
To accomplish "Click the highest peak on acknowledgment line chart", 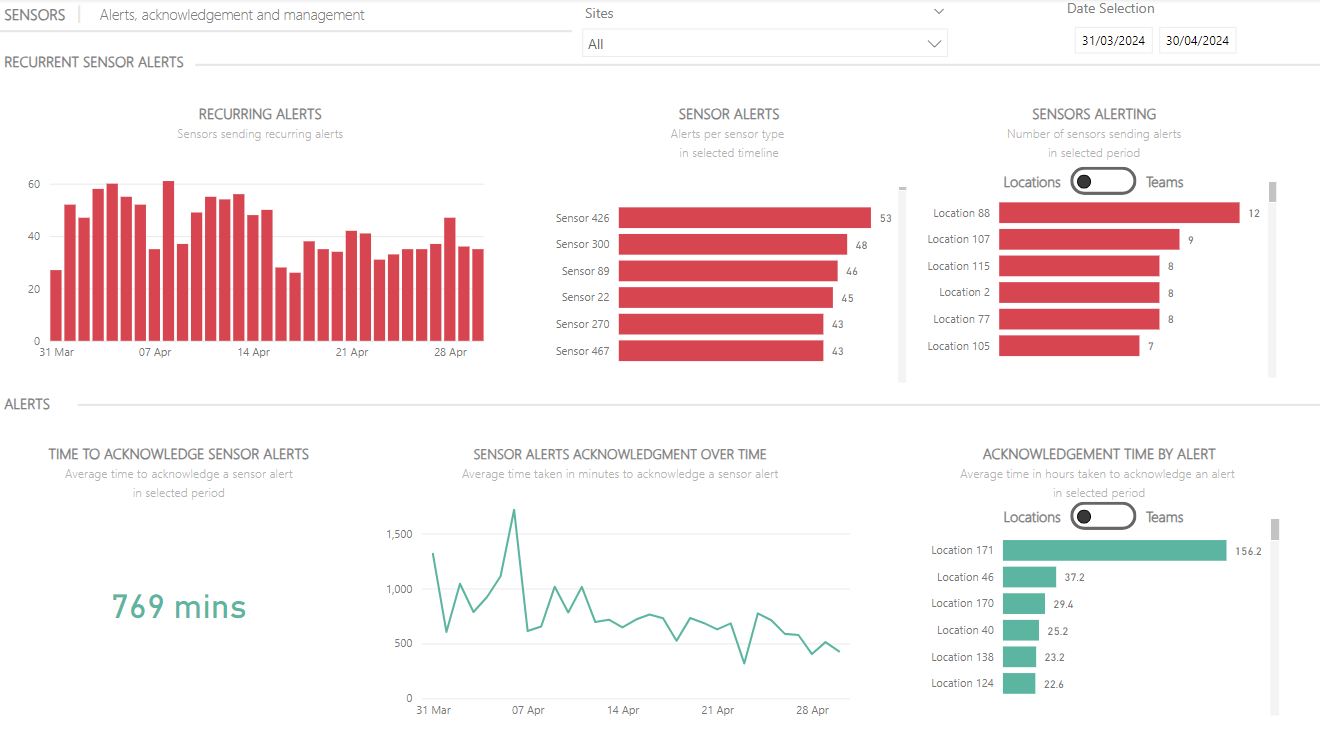I will pyautogui.click(x=514, y=510).
